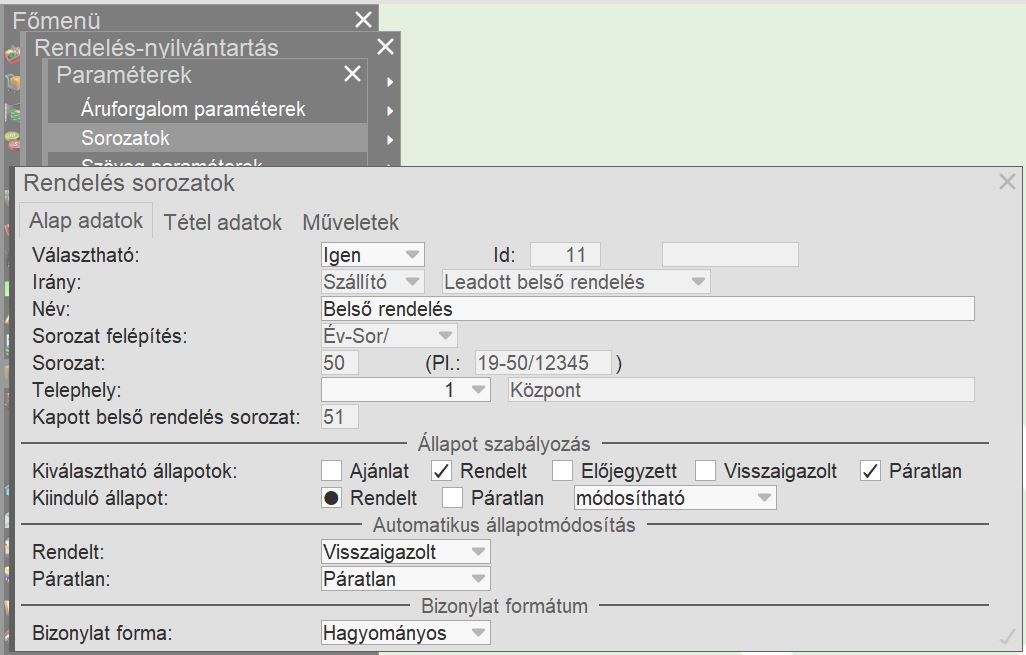The width and height of the screenshot is (1026, 655).
Task: Close the Rendelés sorozatok dialog
Action: tap(1008, 181)
